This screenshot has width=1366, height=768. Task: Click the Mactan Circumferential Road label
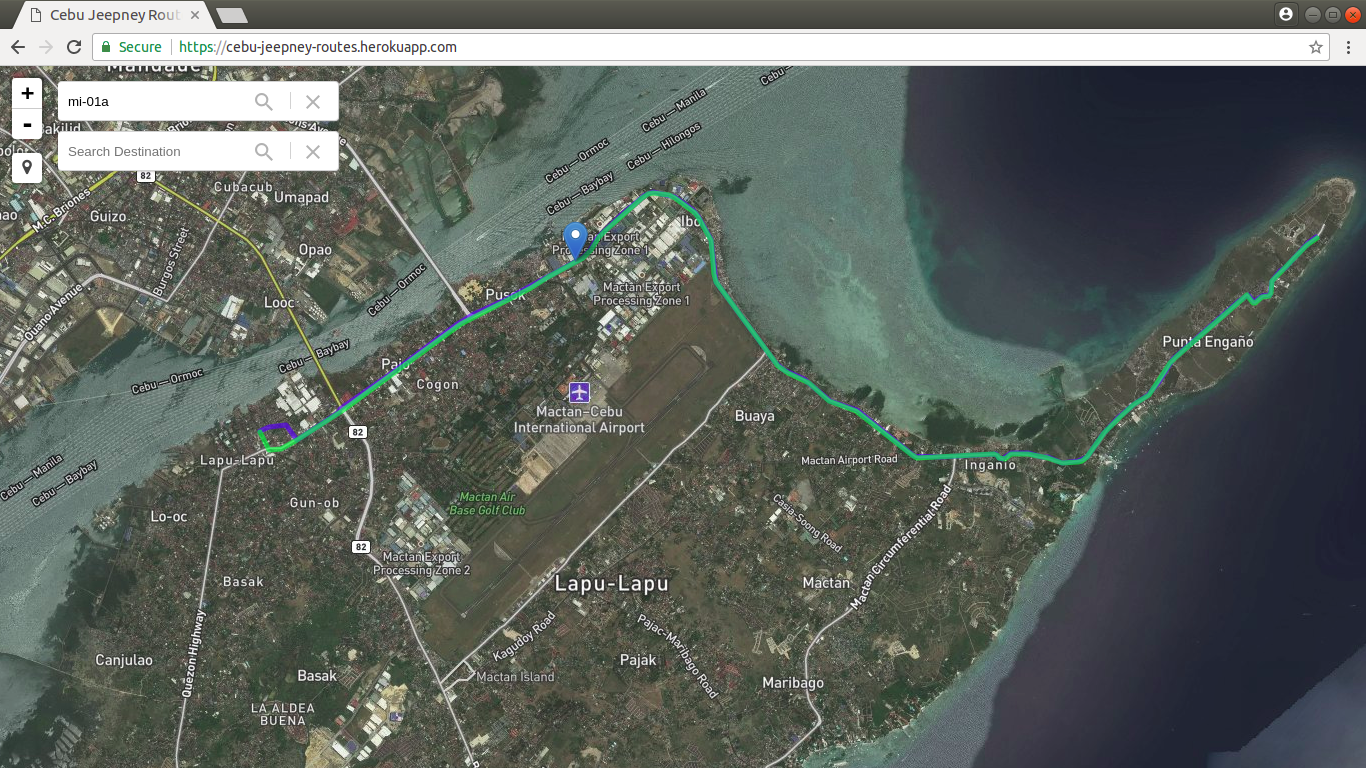coord(900,548)
